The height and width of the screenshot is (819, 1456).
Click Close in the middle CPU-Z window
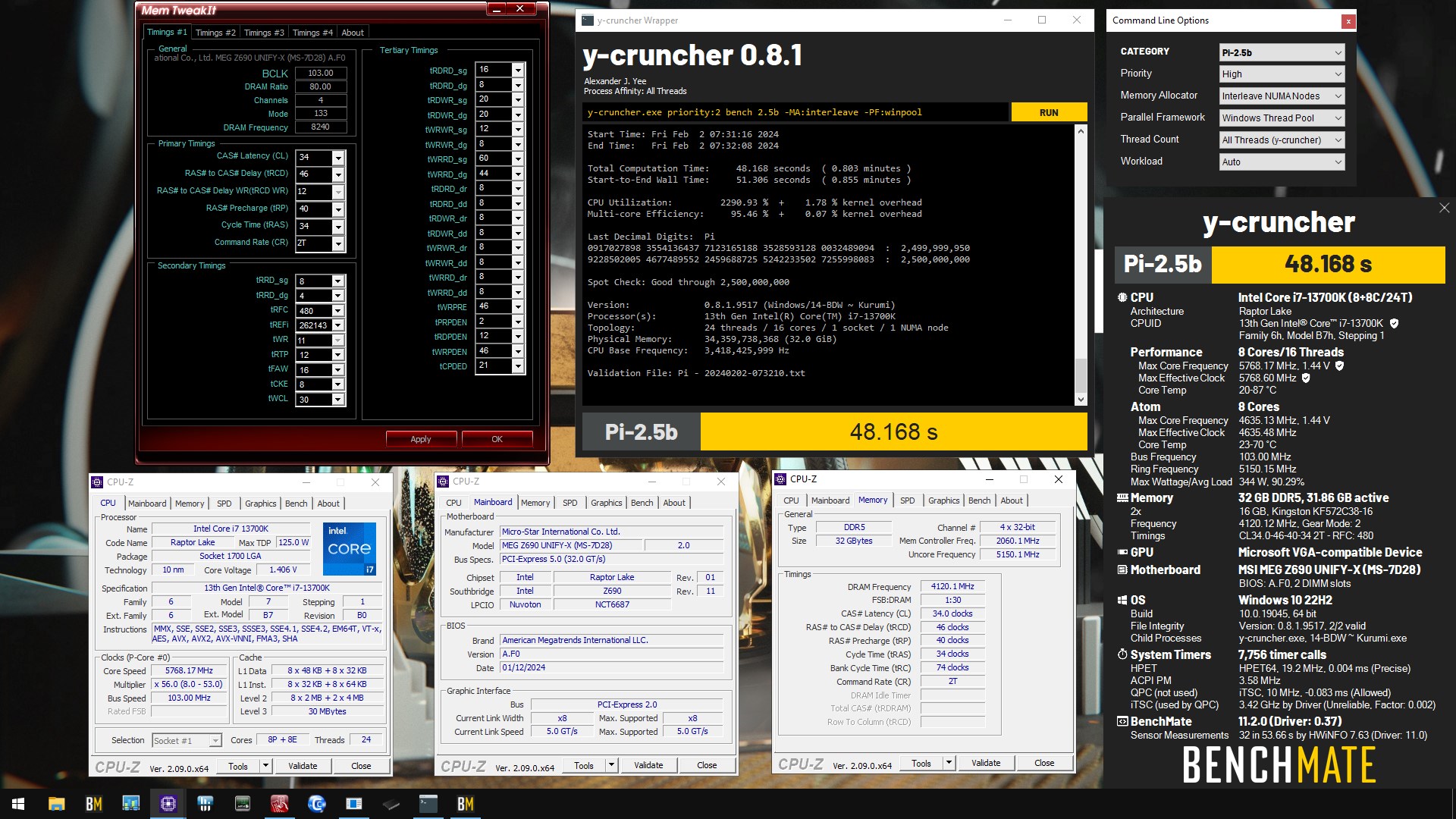pos(707,765)
